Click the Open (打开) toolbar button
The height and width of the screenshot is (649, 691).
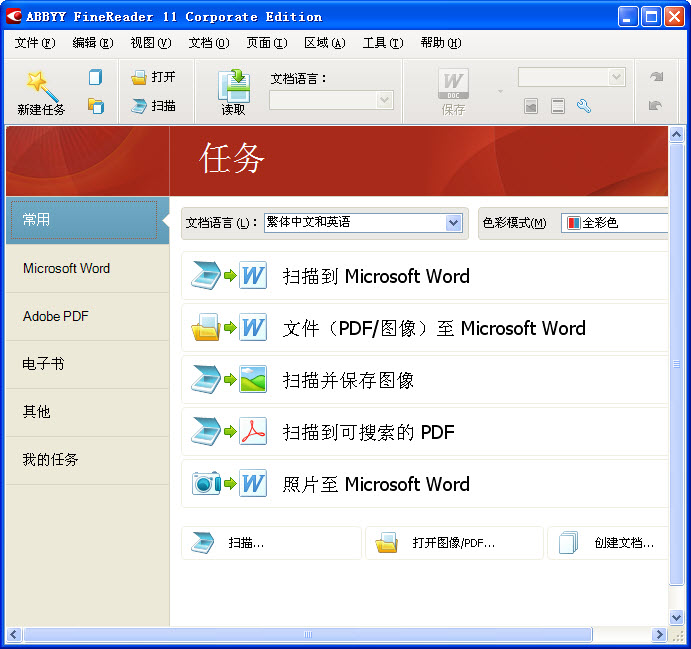[153, 77]
